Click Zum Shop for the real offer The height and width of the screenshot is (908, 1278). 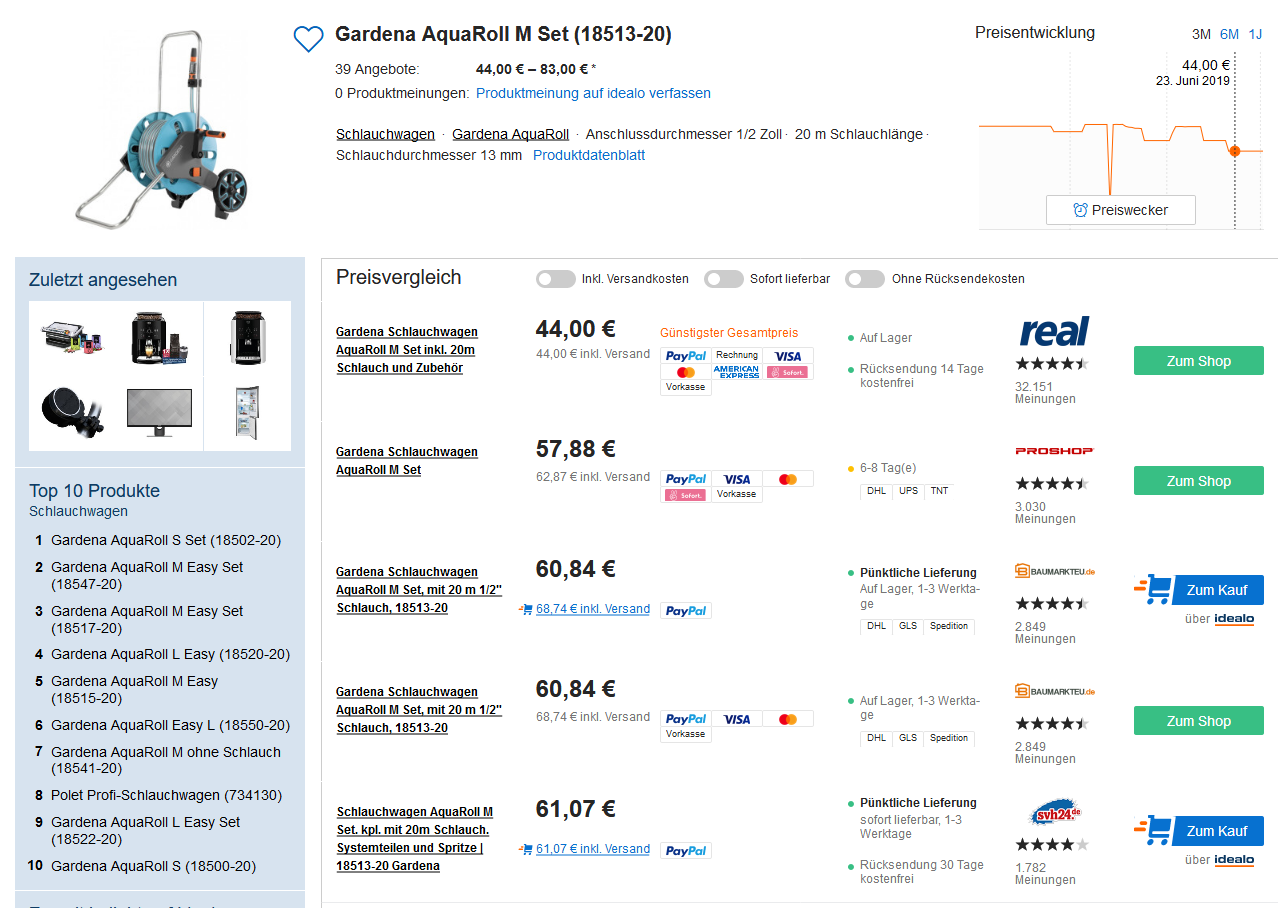pos(1198,361)
